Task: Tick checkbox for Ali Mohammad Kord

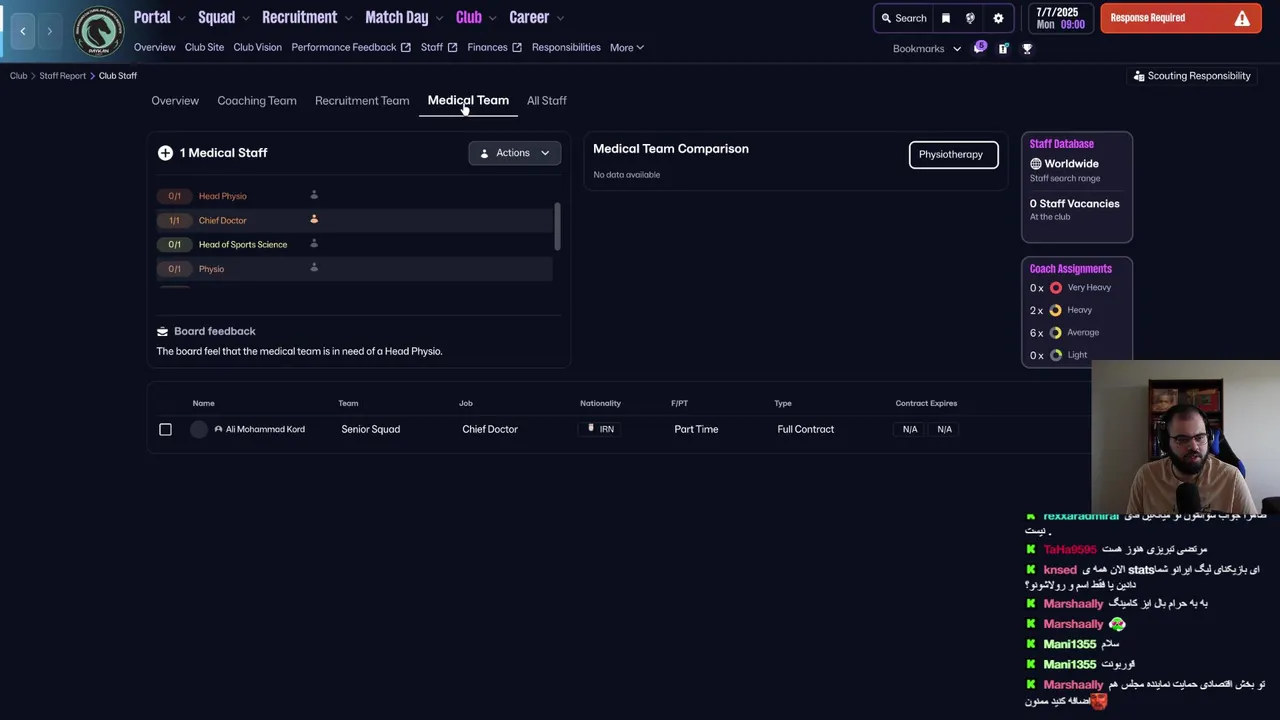Action: click(165, 429)
